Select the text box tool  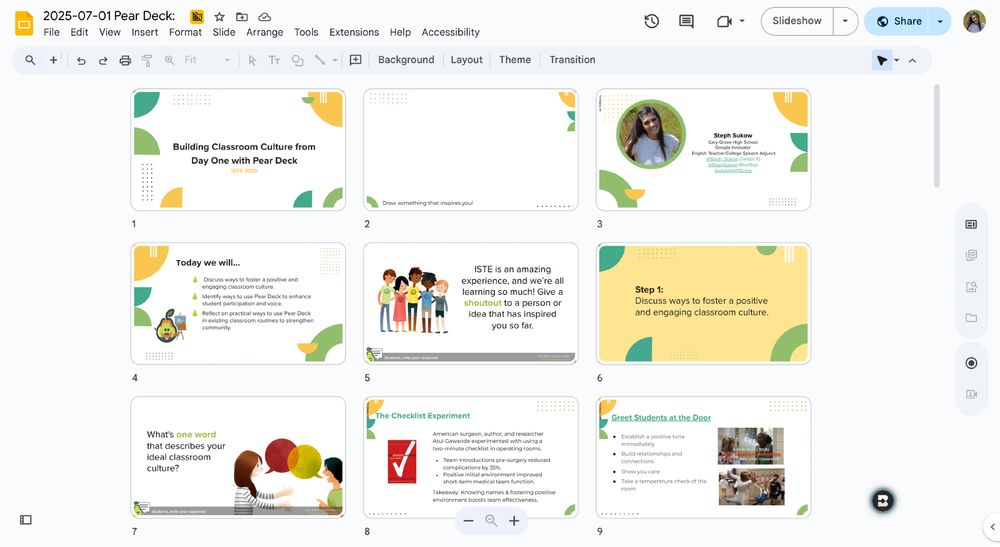[x=274, y=61]
